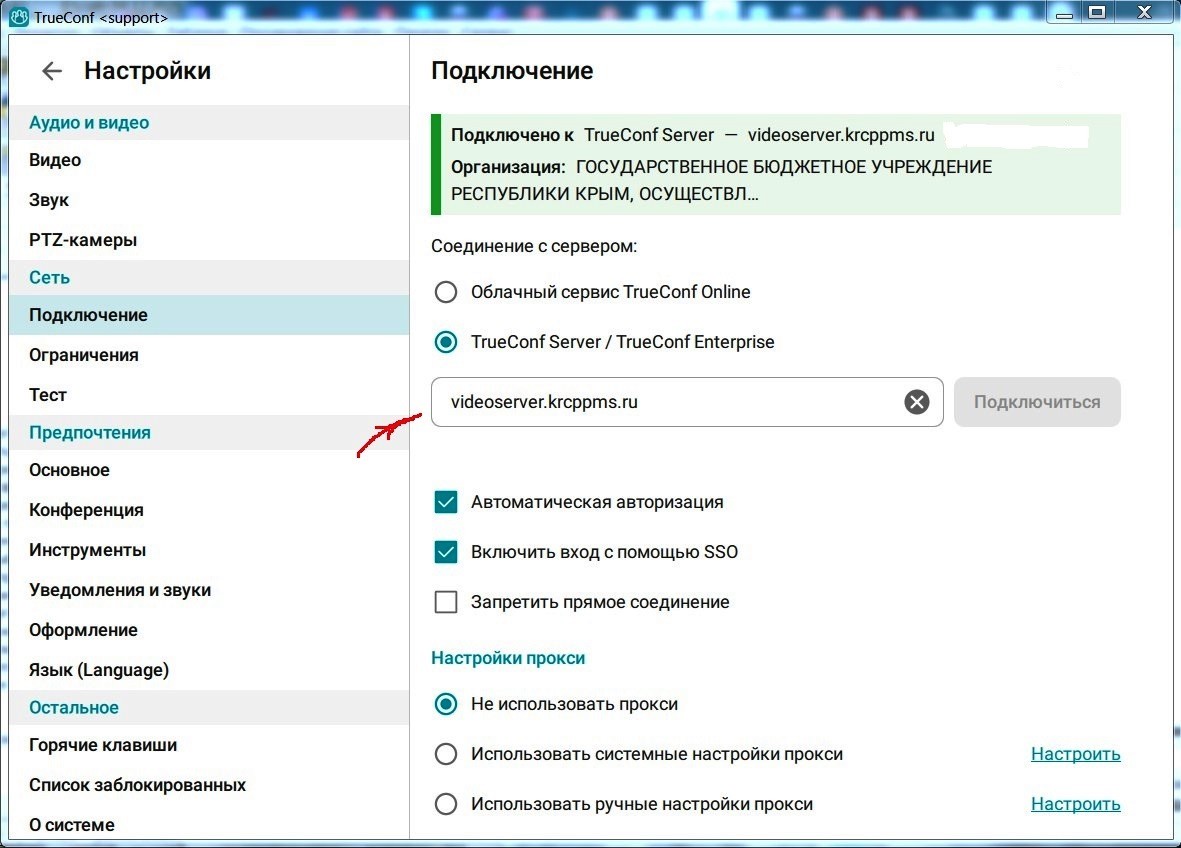
Task: Select Облачный сервис TrueConf Online option
Action: point(446,292)
